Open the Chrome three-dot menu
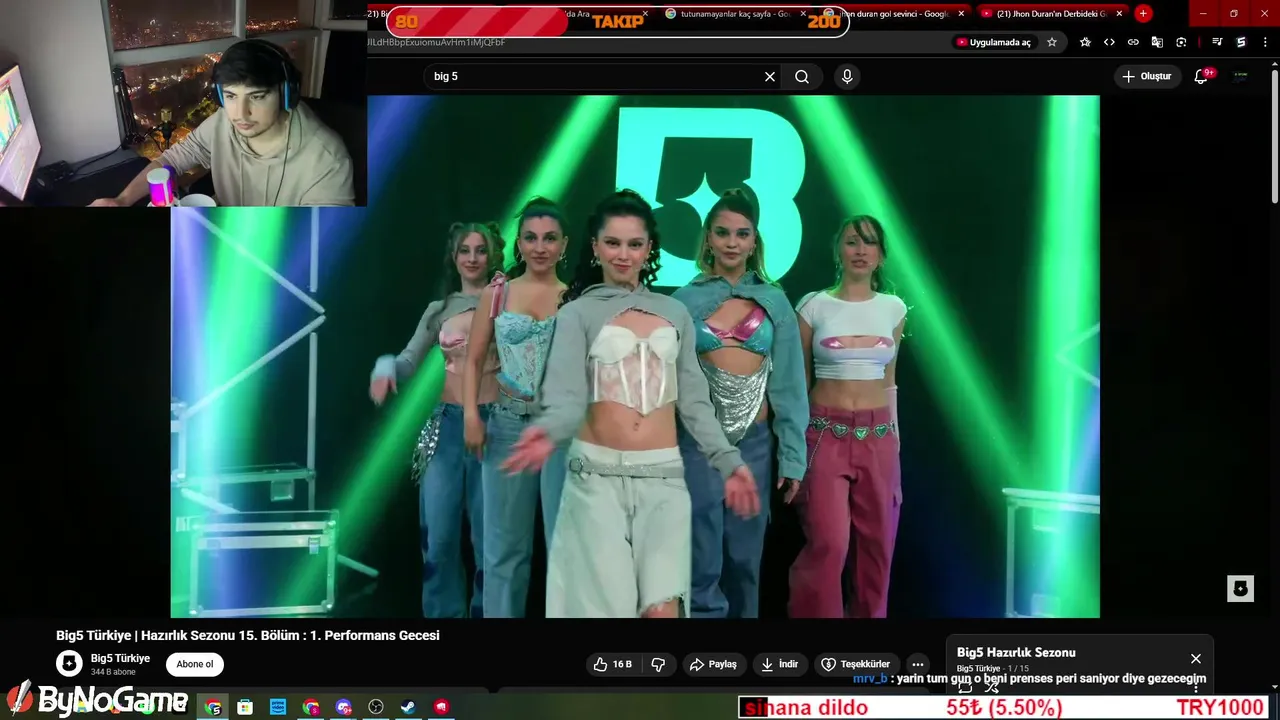Screen dimensions: 1280x720 (1265, 42)
